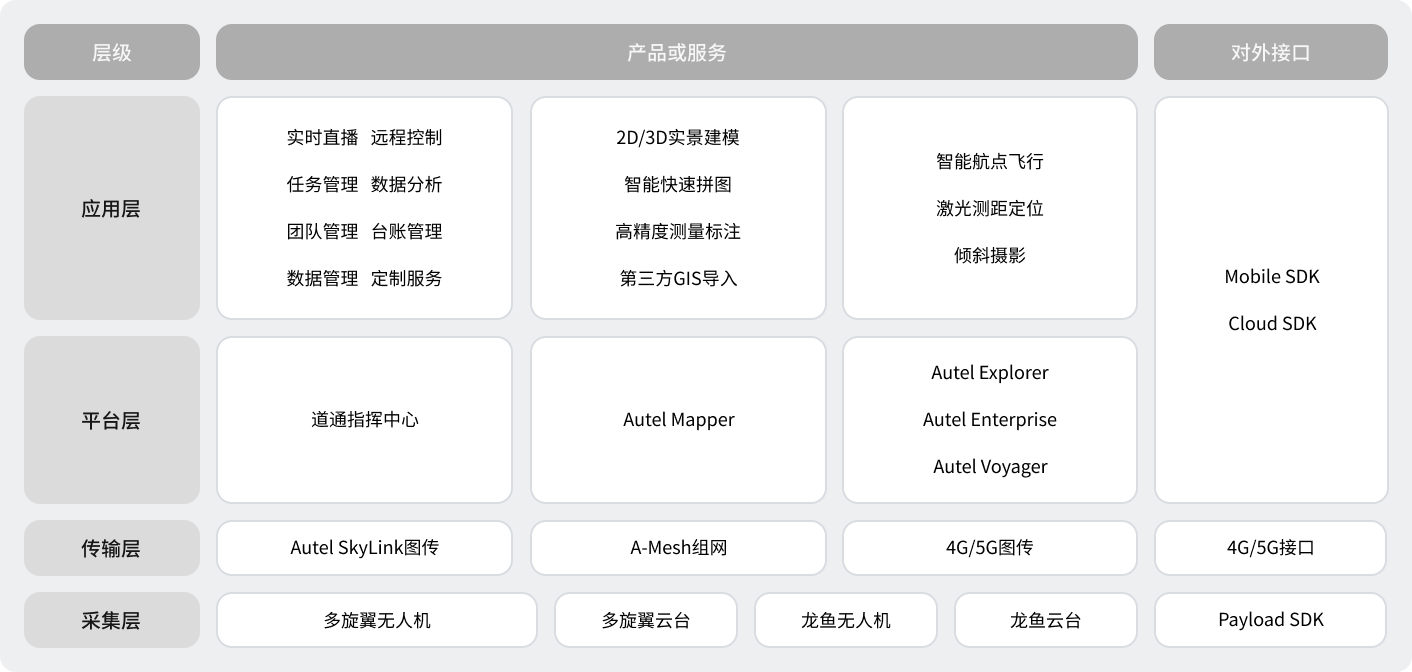Click the 实时直播 text

coord(322,138)
